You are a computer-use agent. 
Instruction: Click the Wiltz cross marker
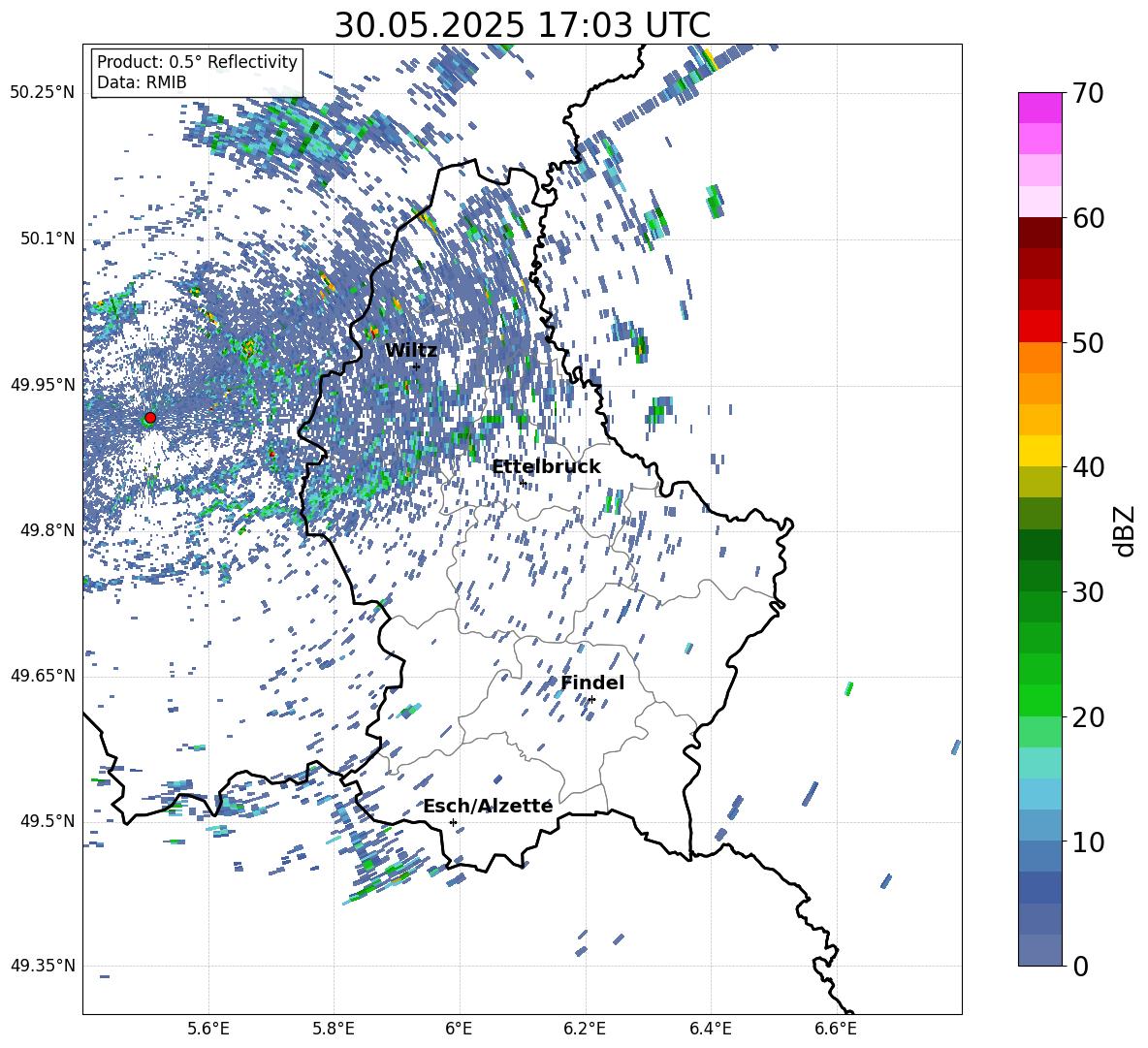(416, 366)
